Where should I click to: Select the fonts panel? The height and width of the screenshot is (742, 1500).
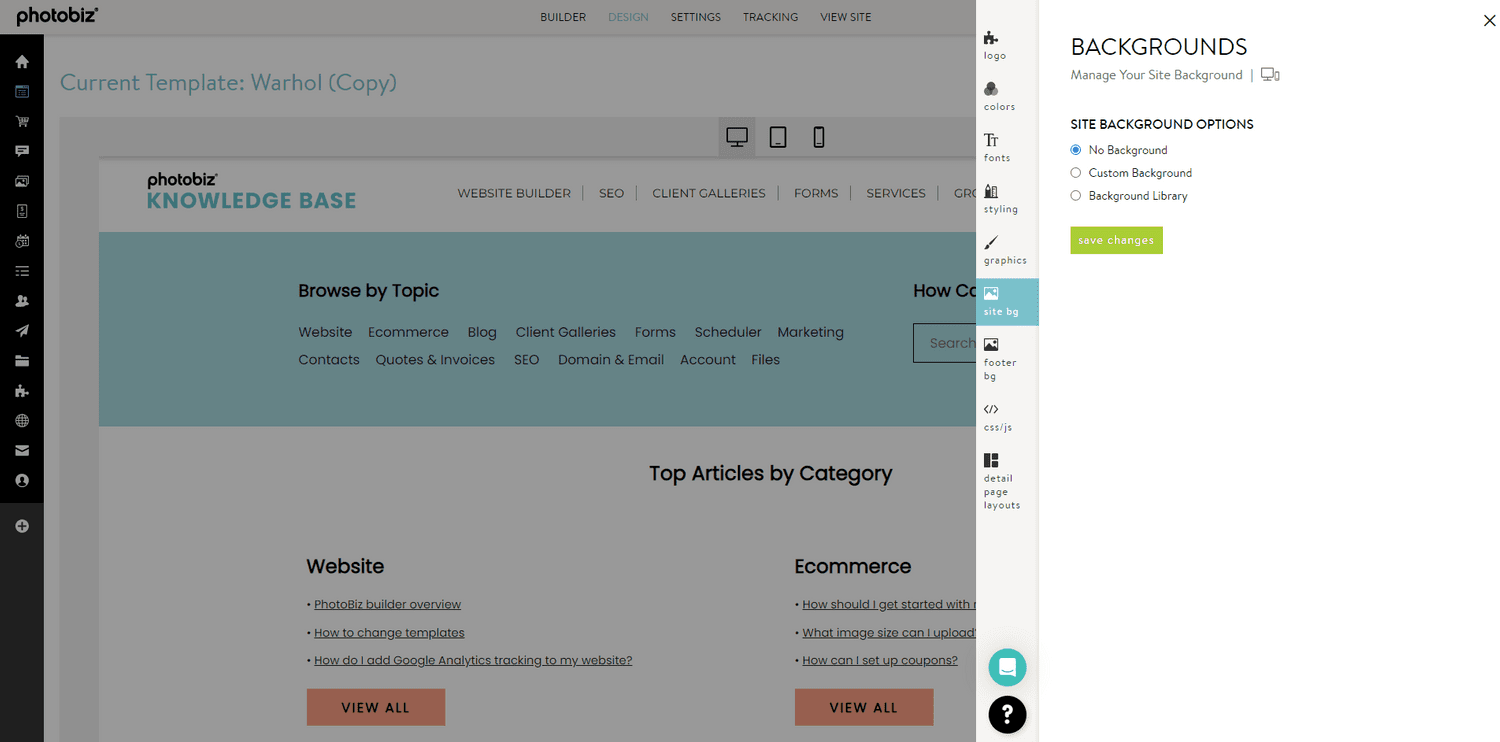pos(996,148)
